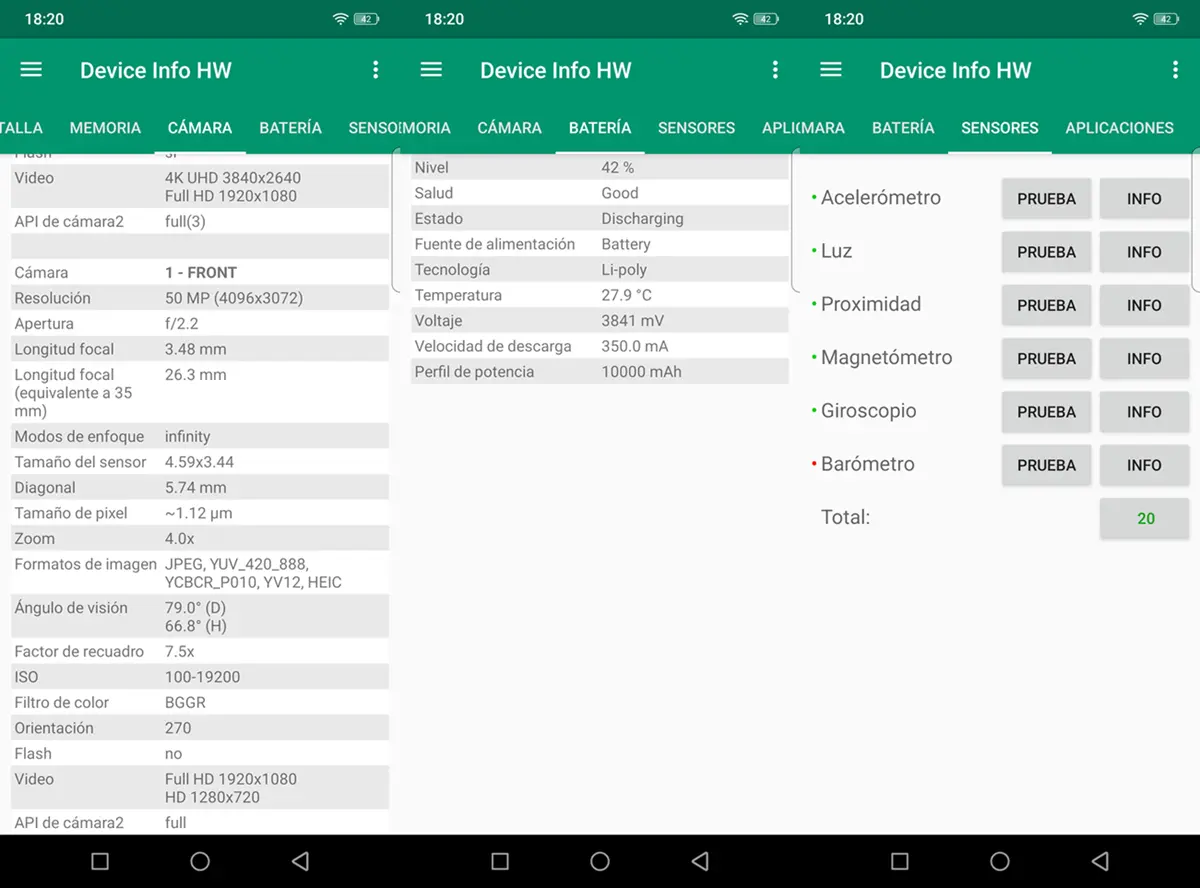
Task: Tap the back triangle on the Batería screen
Action: 700,861
